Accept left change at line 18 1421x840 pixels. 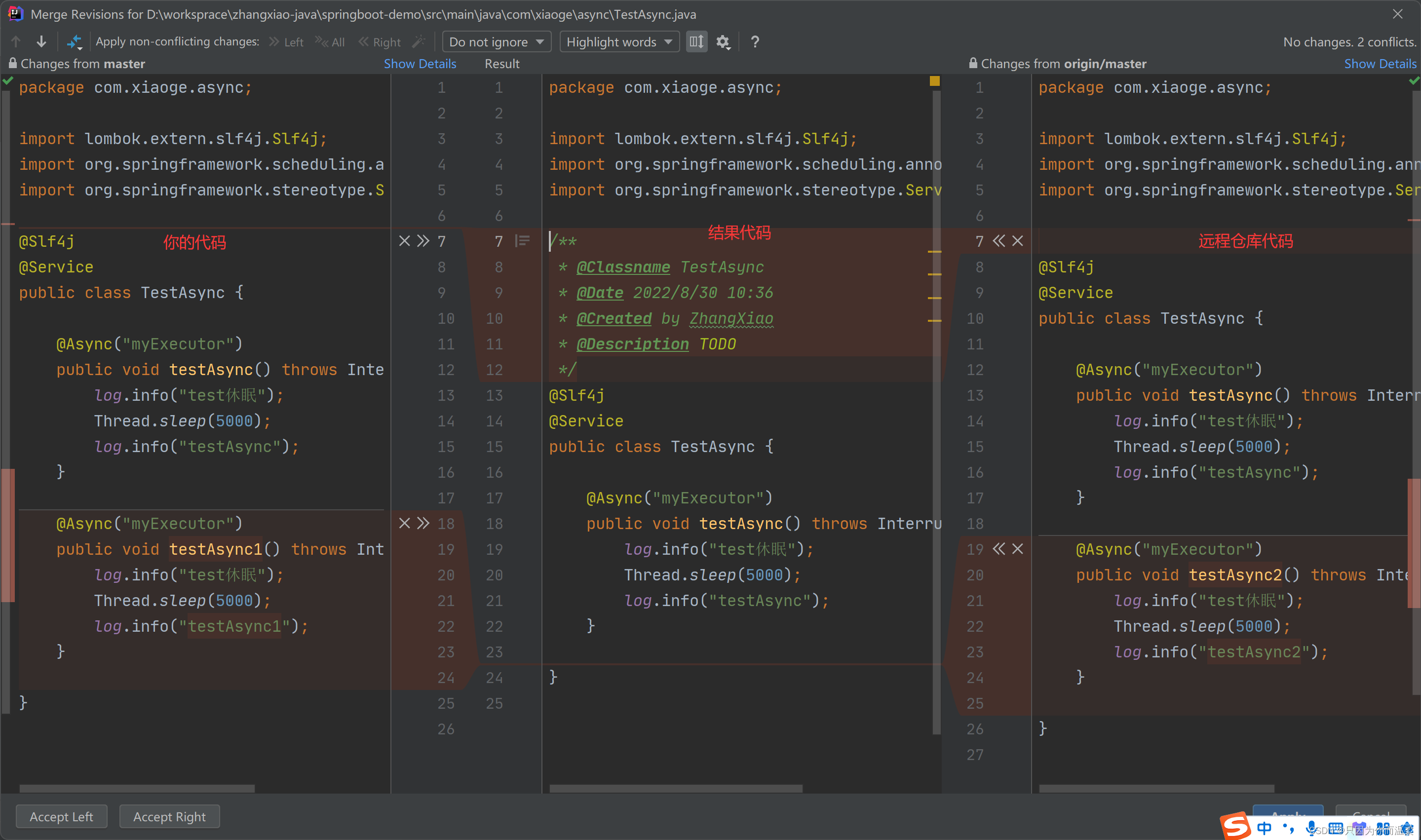point(423,523)
